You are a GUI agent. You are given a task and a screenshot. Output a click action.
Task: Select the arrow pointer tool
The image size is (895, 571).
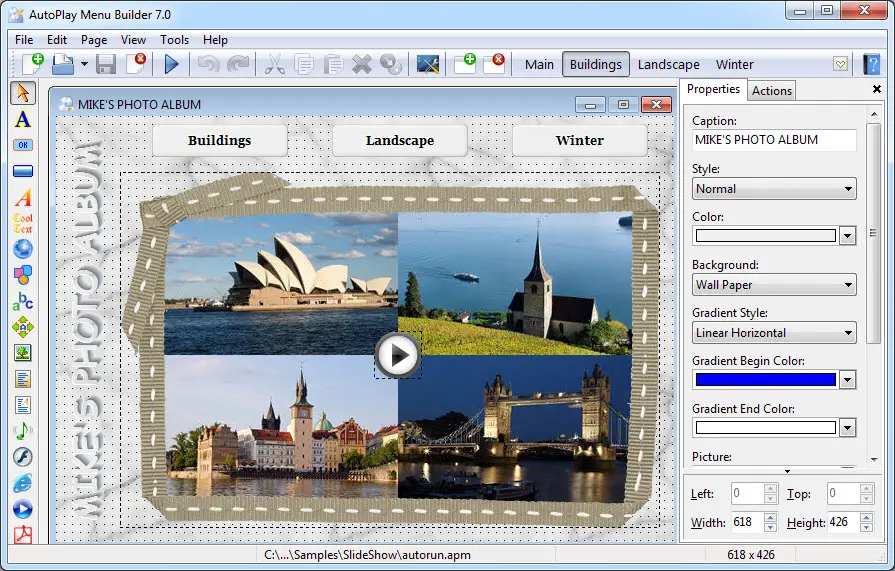click(22, 93)
